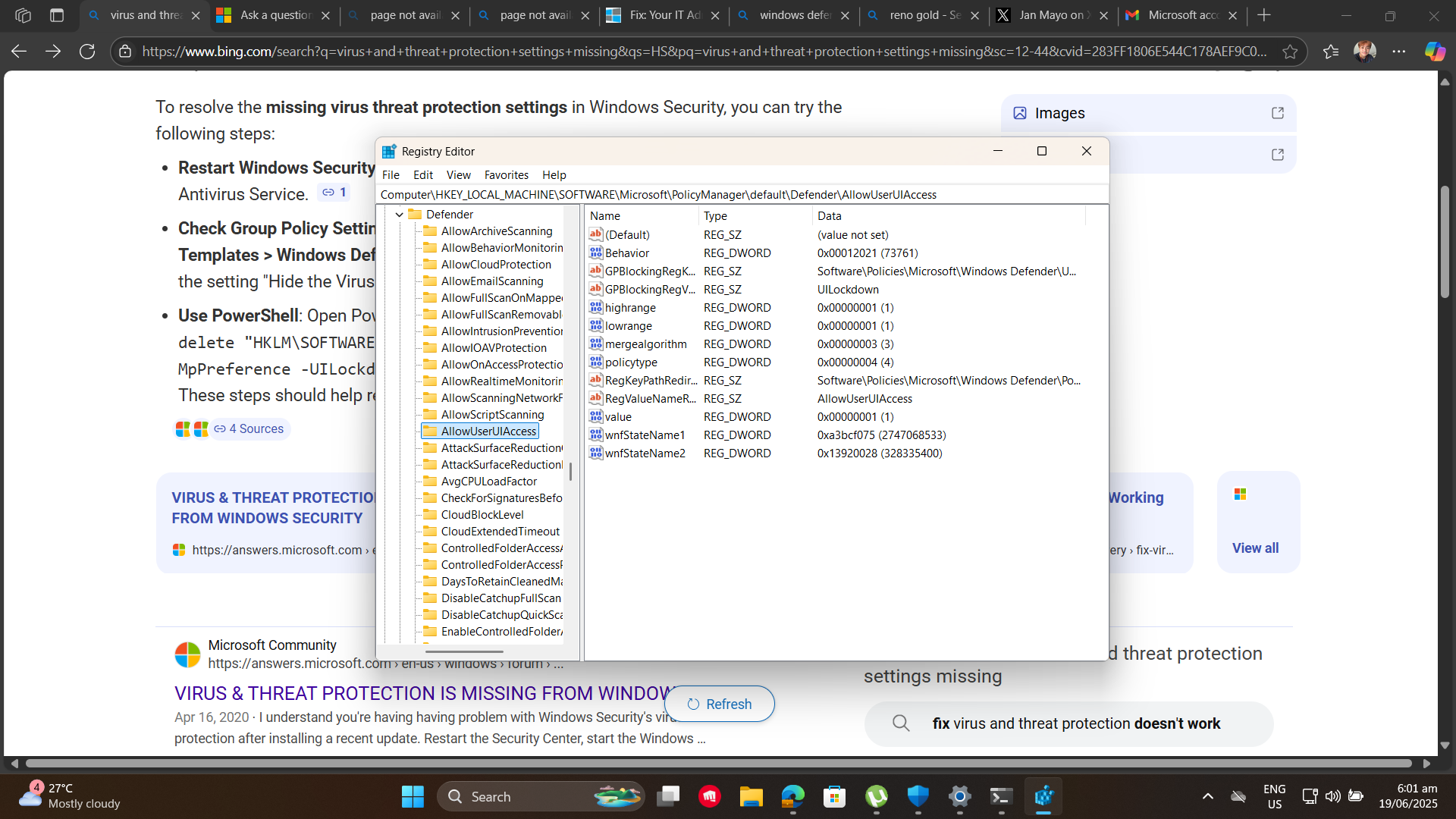Open the View menu in Registry Editor
The image size is (1456, 819).
[x=459, y=175]
